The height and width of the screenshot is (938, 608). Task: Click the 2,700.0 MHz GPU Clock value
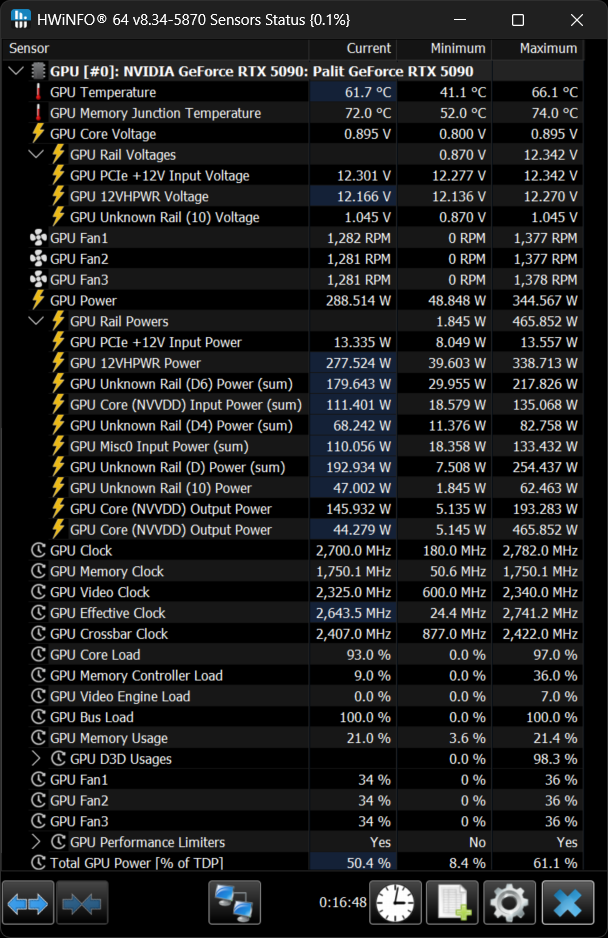[353, 550]
